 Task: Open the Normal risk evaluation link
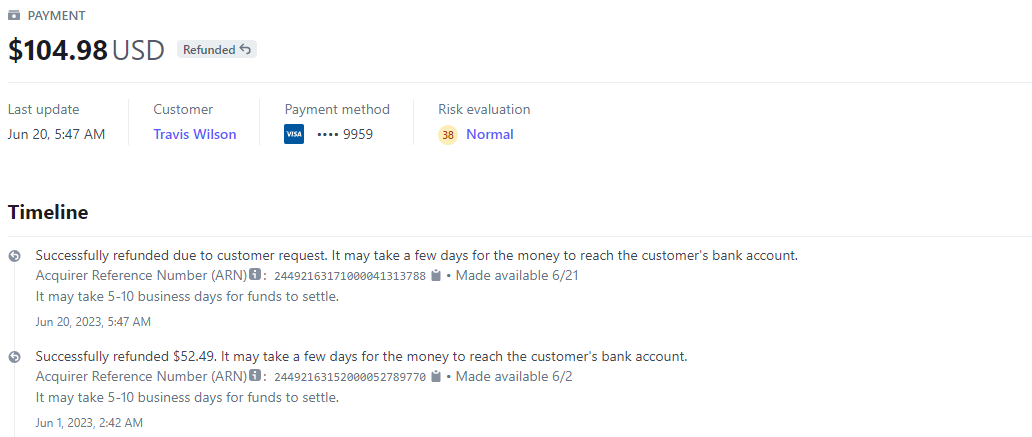tap(489, 134)
